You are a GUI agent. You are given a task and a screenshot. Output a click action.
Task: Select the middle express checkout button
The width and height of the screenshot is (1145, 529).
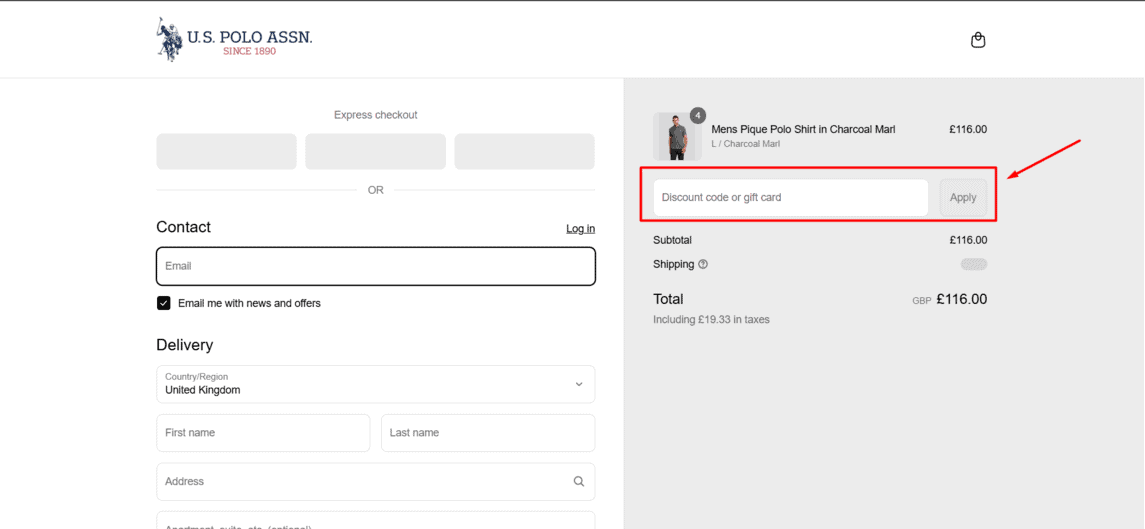coord(375,151)
